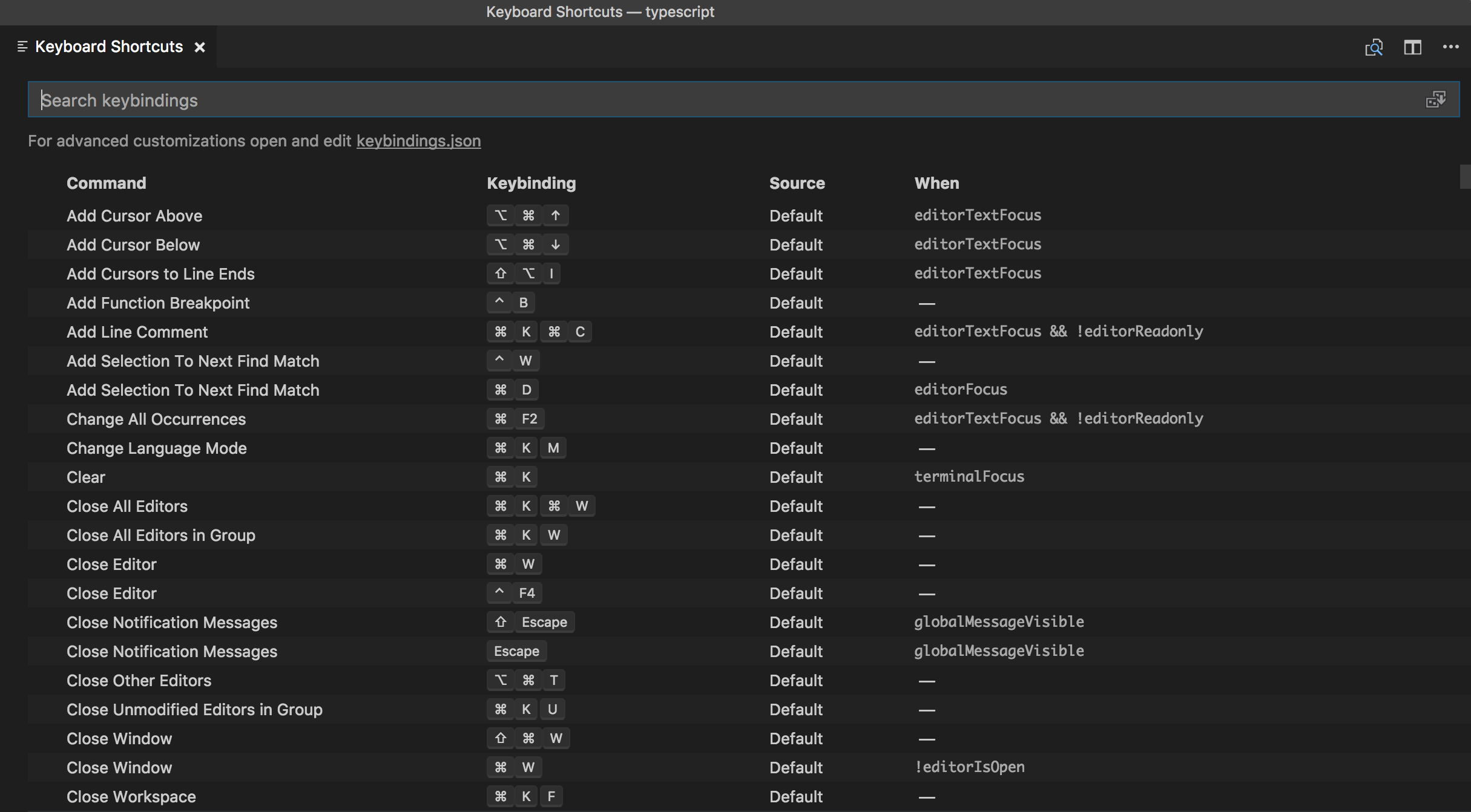Image resolution: width=1471 pixels, height=812 pixels.
Task: Click the !editorIsOpen when clause
Action: click(969, 767)
